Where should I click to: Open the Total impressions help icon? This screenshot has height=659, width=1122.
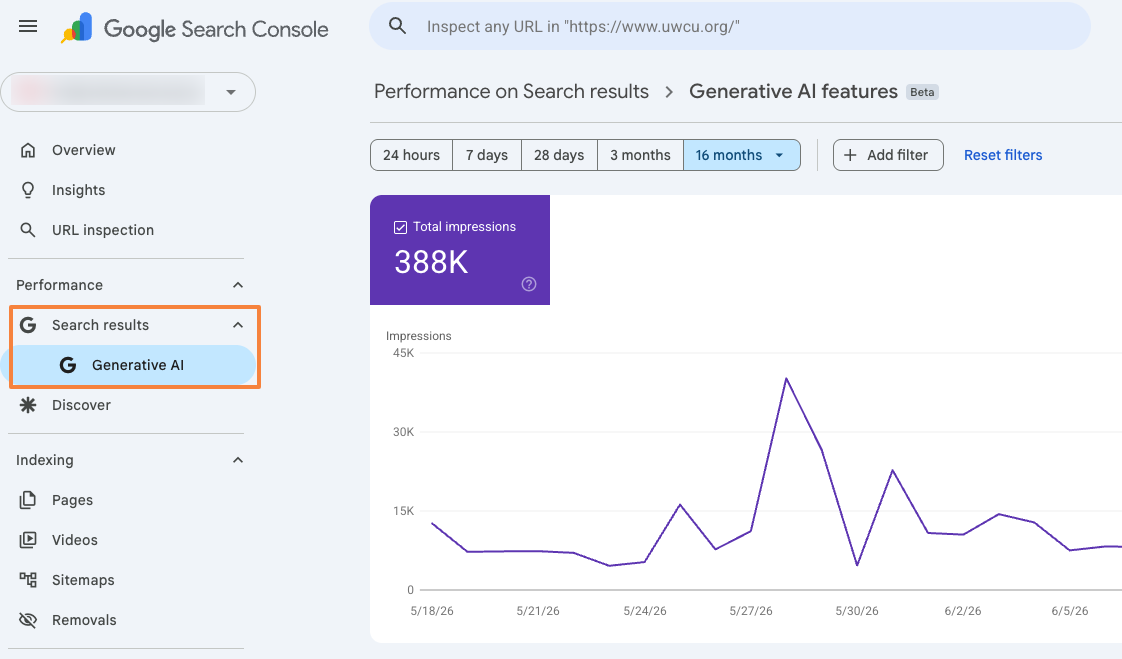[529, 284]
